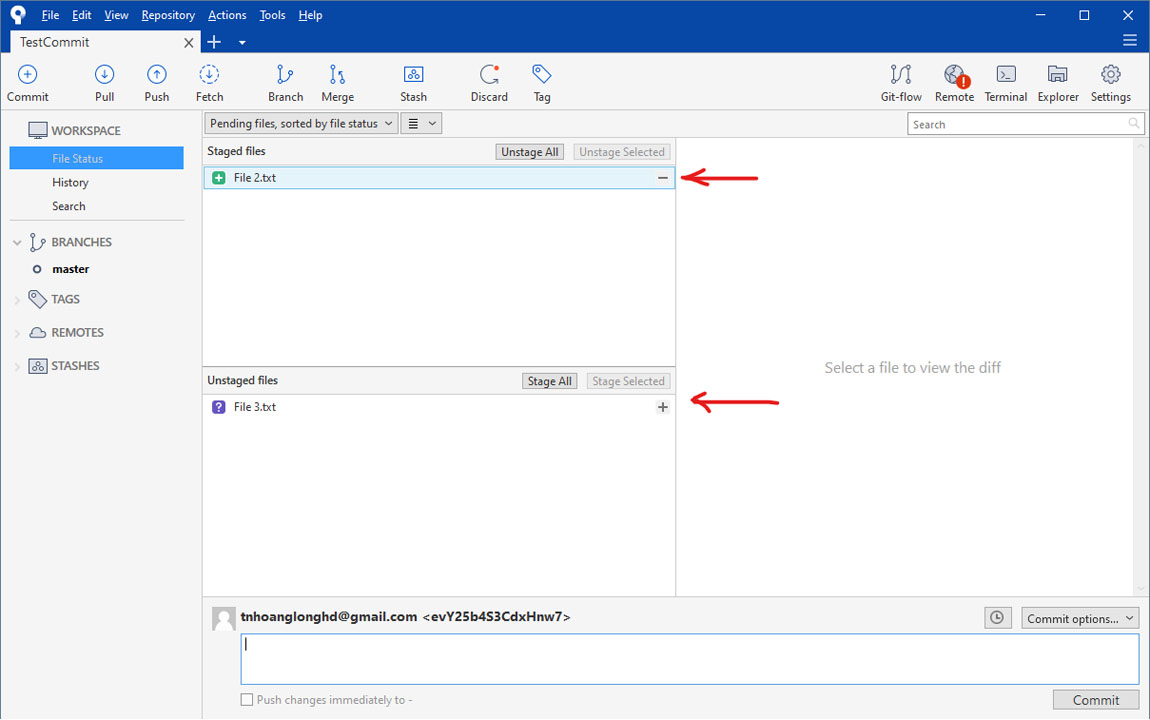Screen dimensions: 1150x720
Task: Open the list view mode dropdown
Action: pyautogui.click(x=421, y=124)
